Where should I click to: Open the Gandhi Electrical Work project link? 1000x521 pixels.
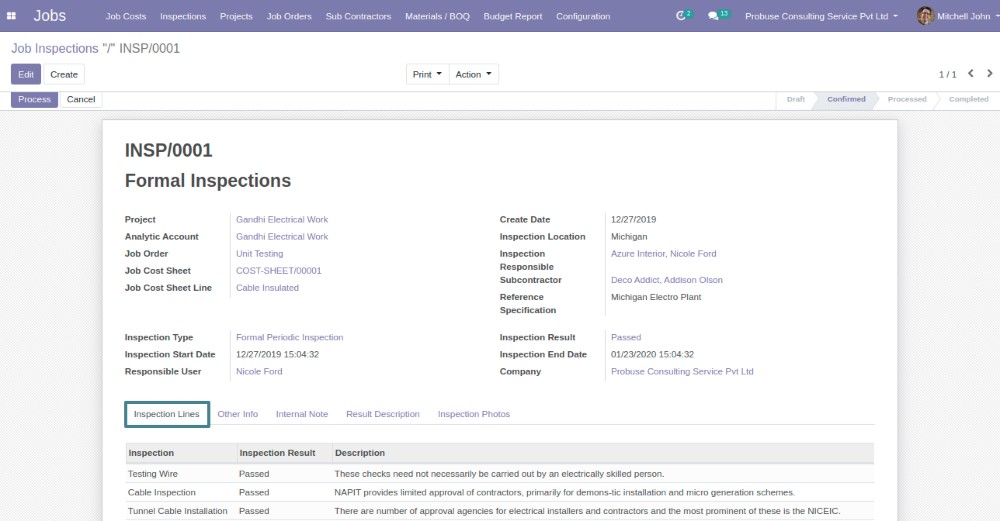coord(282,220)
